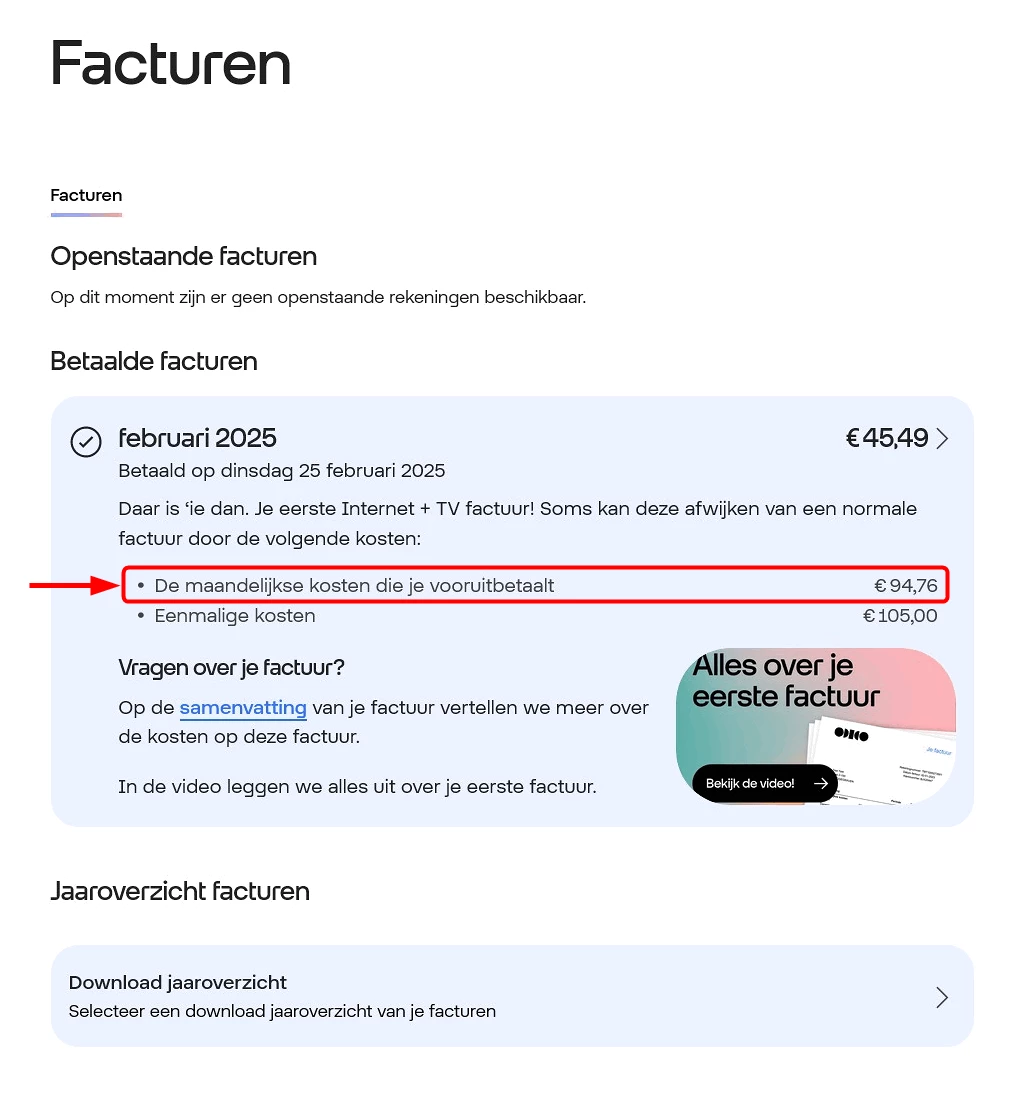Expand the februari 2025 invoice chevron

[x=941, y=438]
